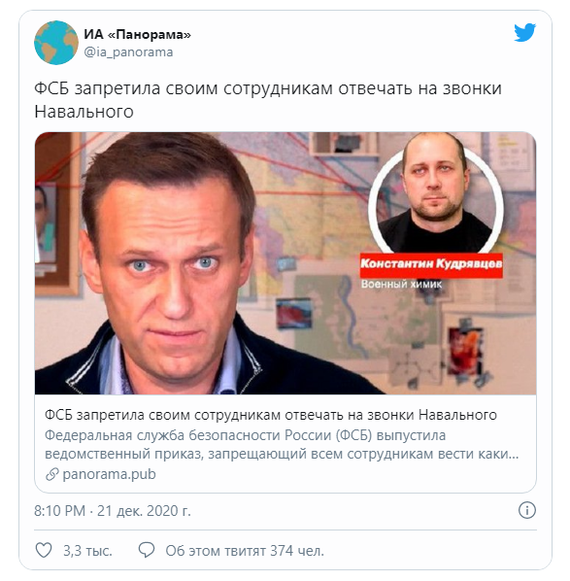Open the card headline below the image

[x=271, y=415]
